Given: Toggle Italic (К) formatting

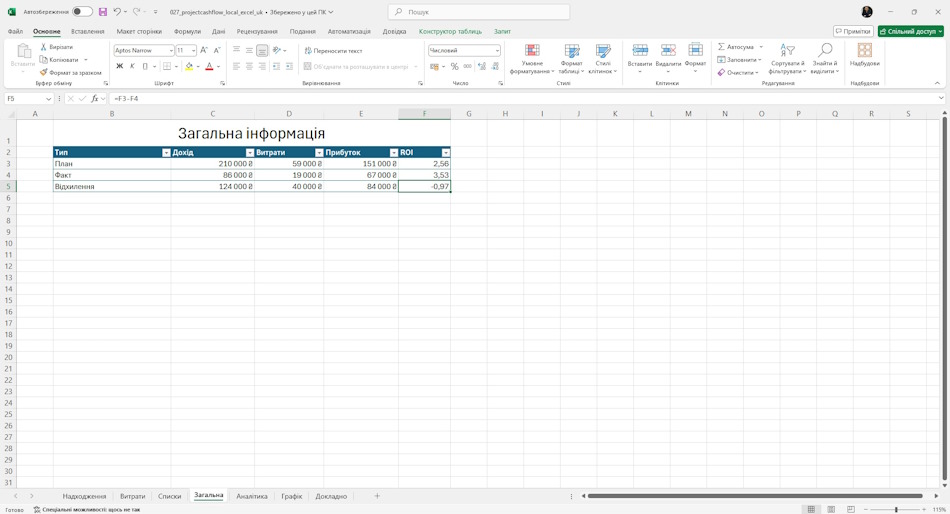Looking at the screenshot, I should (x=132, y=66).
